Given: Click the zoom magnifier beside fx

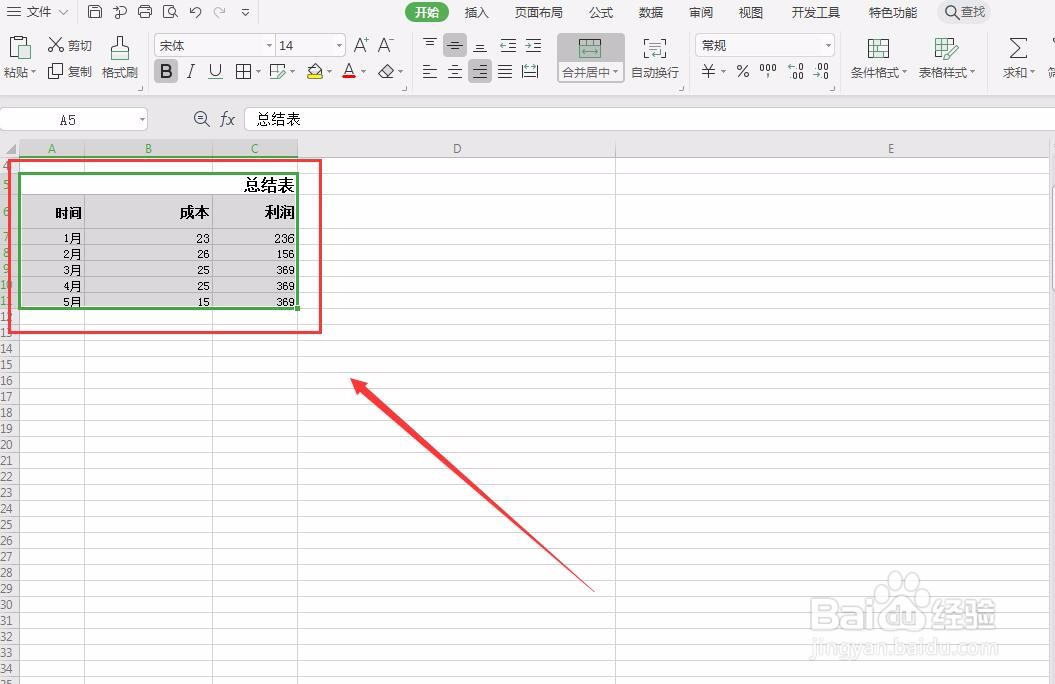Looking at the screenshot, I should (201, 119).
